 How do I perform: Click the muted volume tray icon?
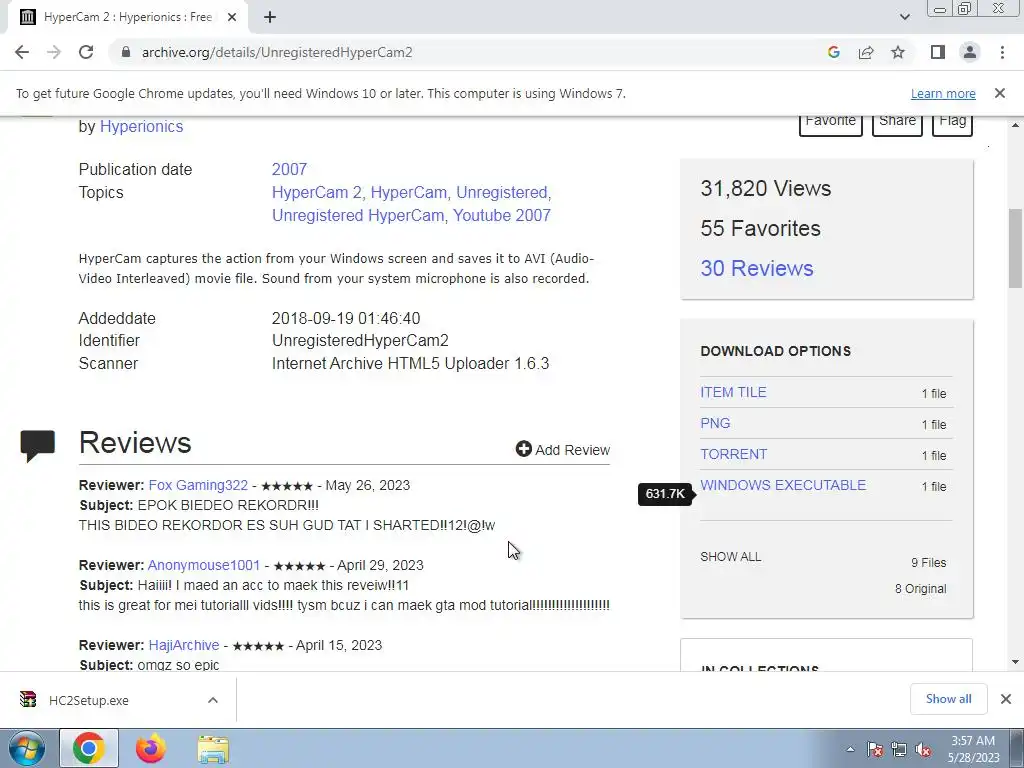pos(923,749)
